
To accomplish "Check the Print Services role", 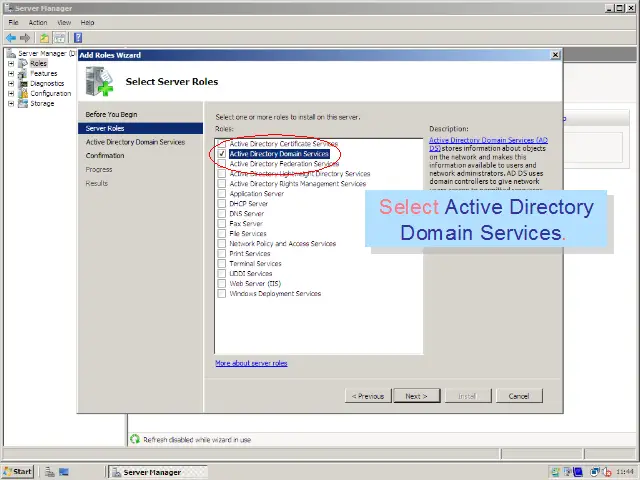I will [222, 253].
